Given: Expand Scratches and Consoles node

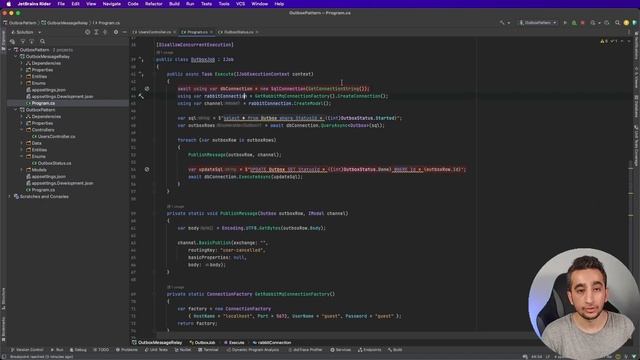Looking at the screenshot, I should pos(9,196).
